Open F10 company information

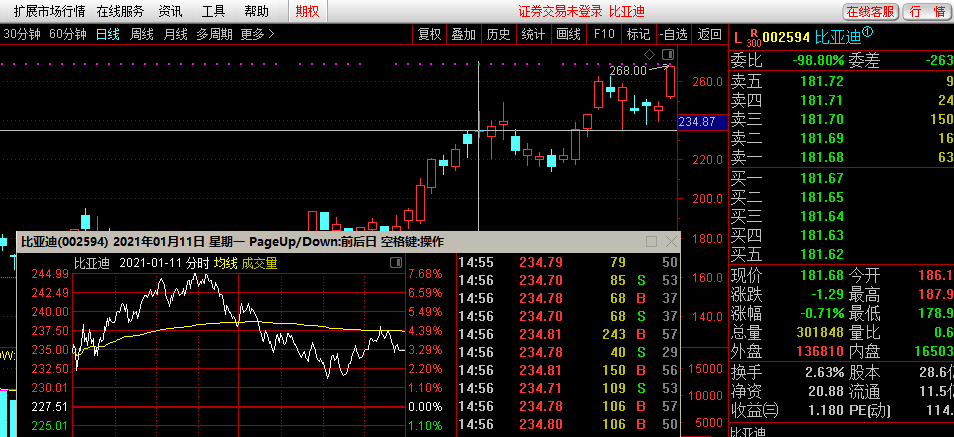pos(604,34)
